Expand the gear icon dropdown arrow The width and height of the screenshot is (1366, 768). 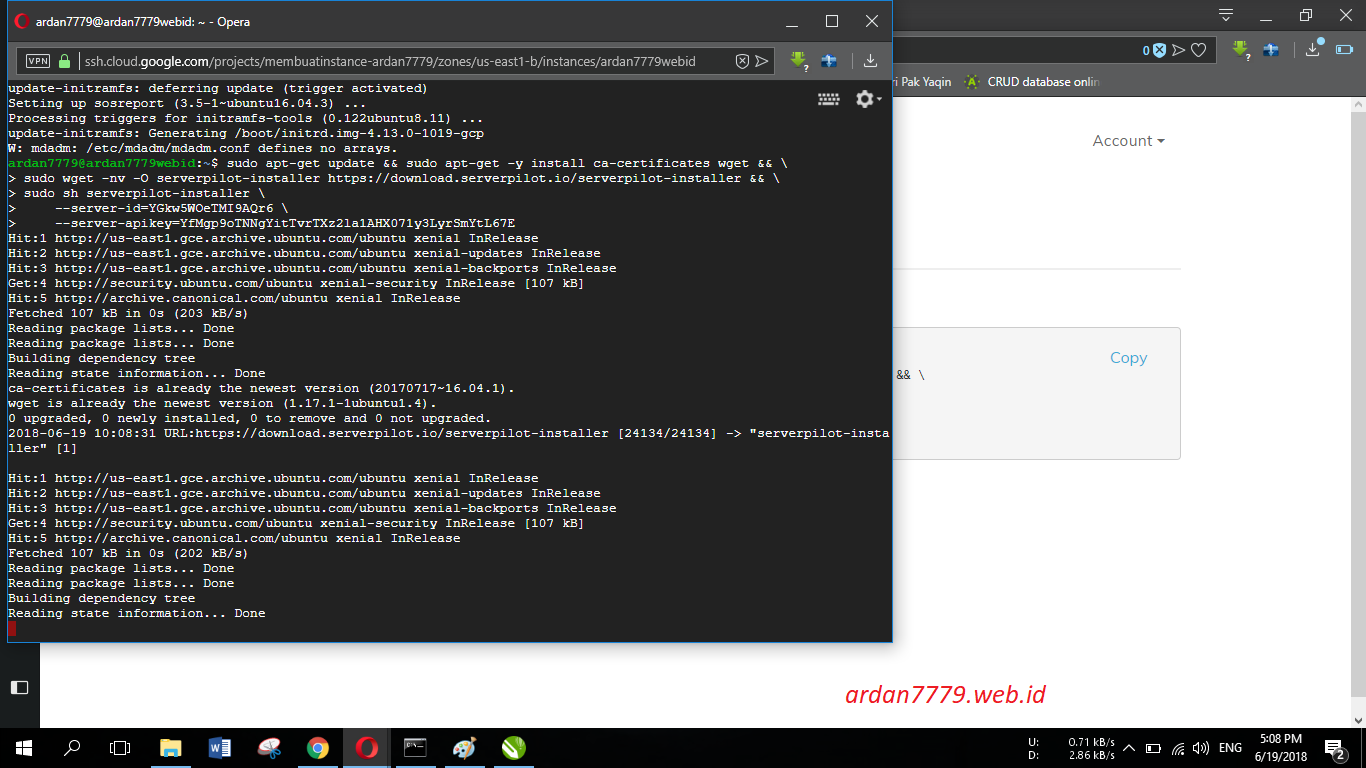click(879, 98)
